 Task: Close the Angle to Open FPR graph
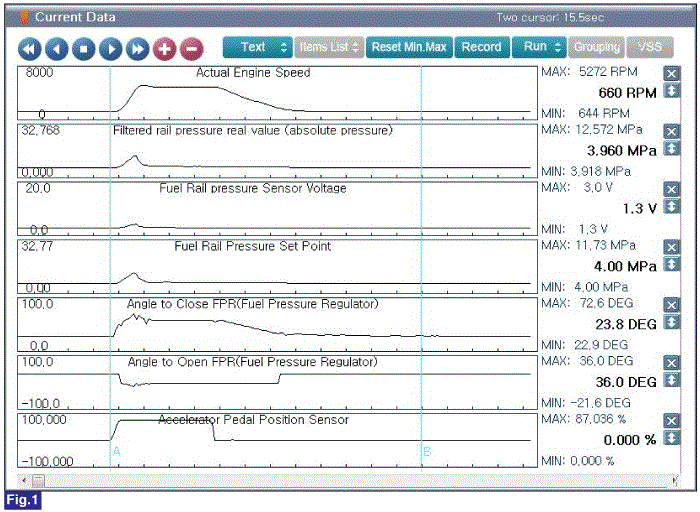tap(671, 363)
